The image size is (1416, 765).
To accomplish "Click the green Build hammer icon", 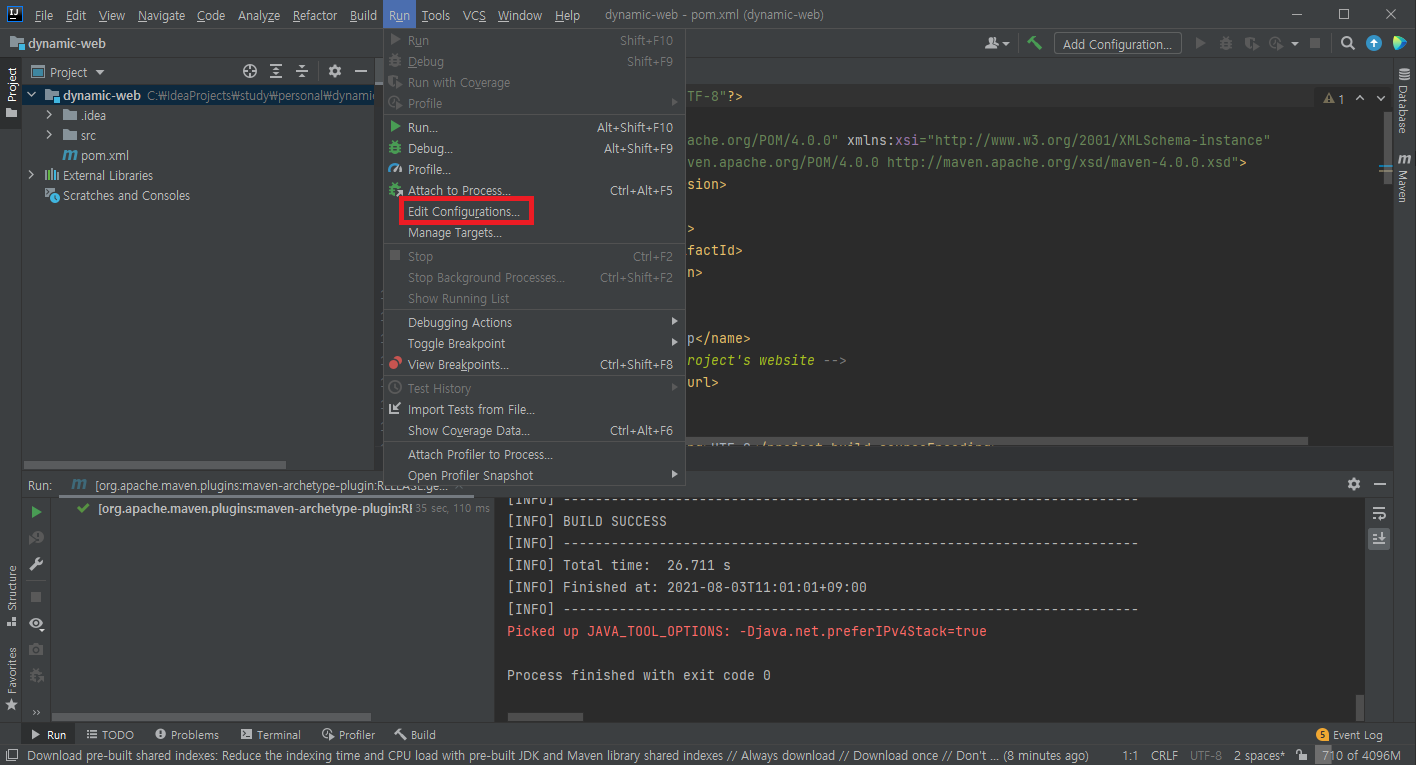I will (x=1035, y=43).
